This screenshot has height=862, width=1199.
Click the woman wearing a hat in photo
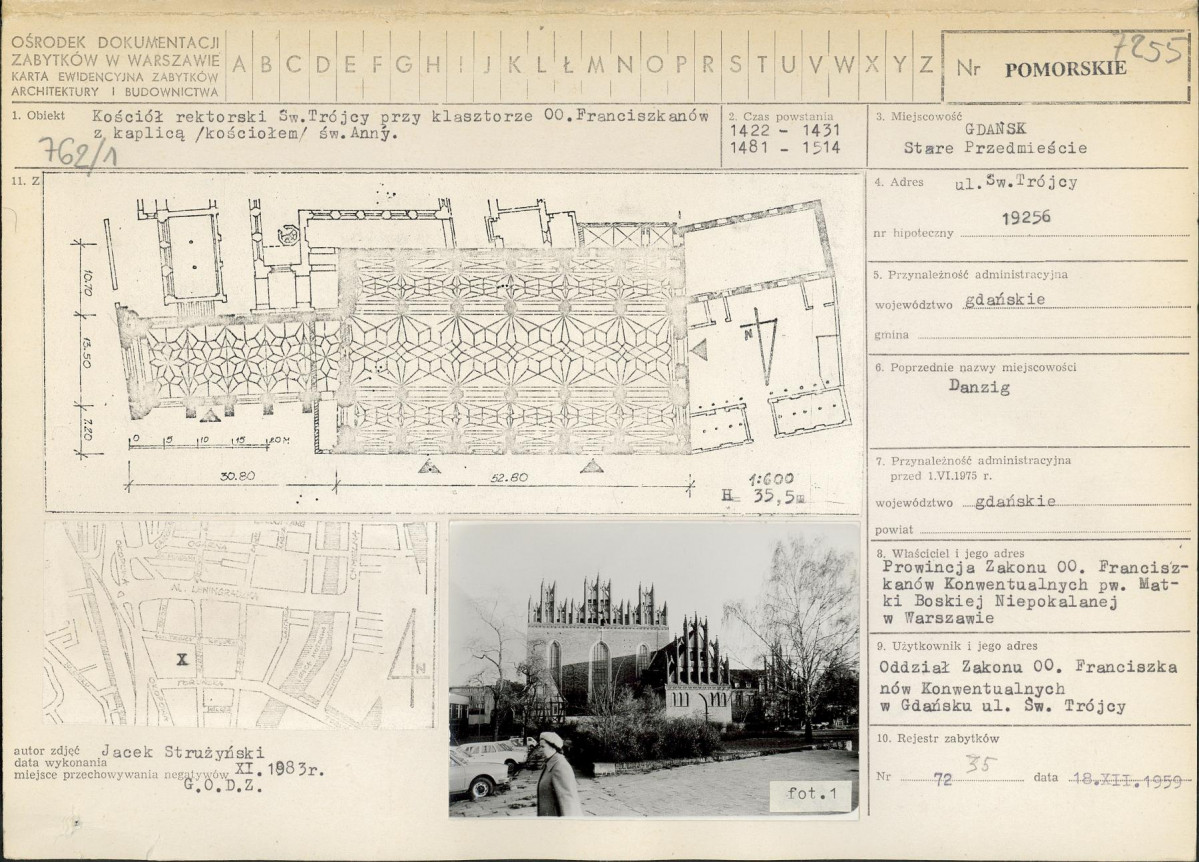556,776
